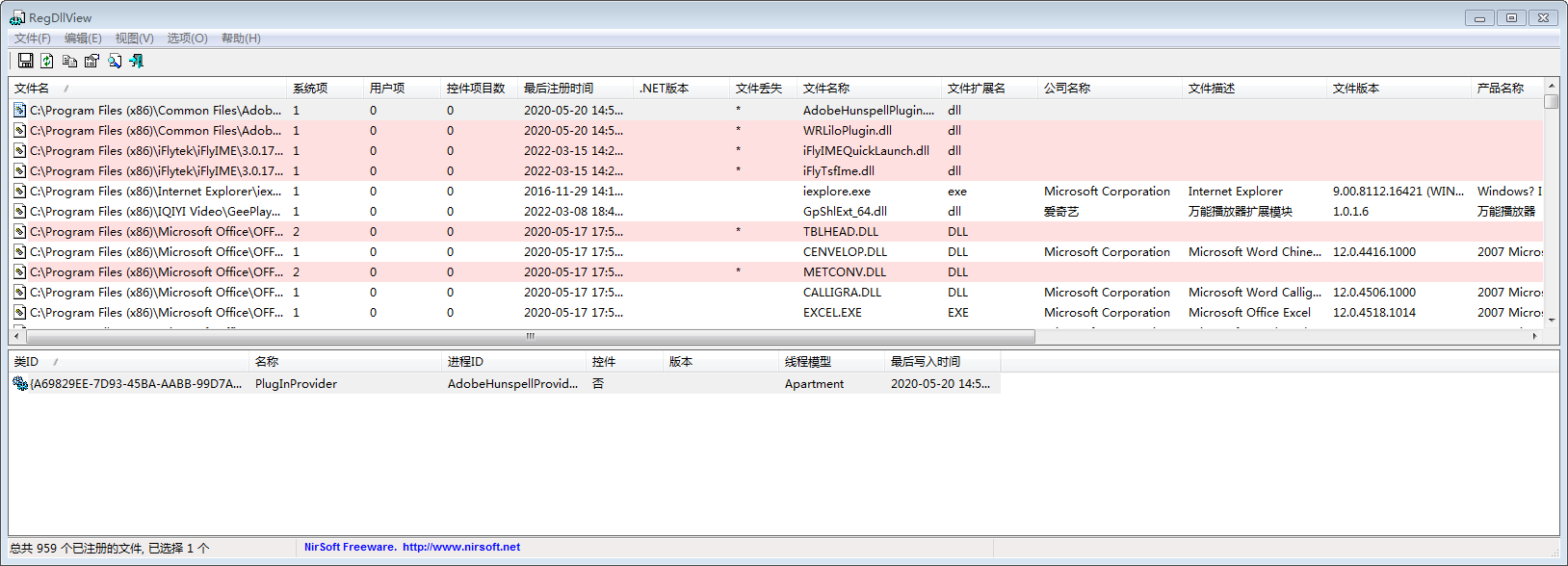Screen dimensions: 1568x566
Task: Click the 公司名称 column header
Action: 1067,89
